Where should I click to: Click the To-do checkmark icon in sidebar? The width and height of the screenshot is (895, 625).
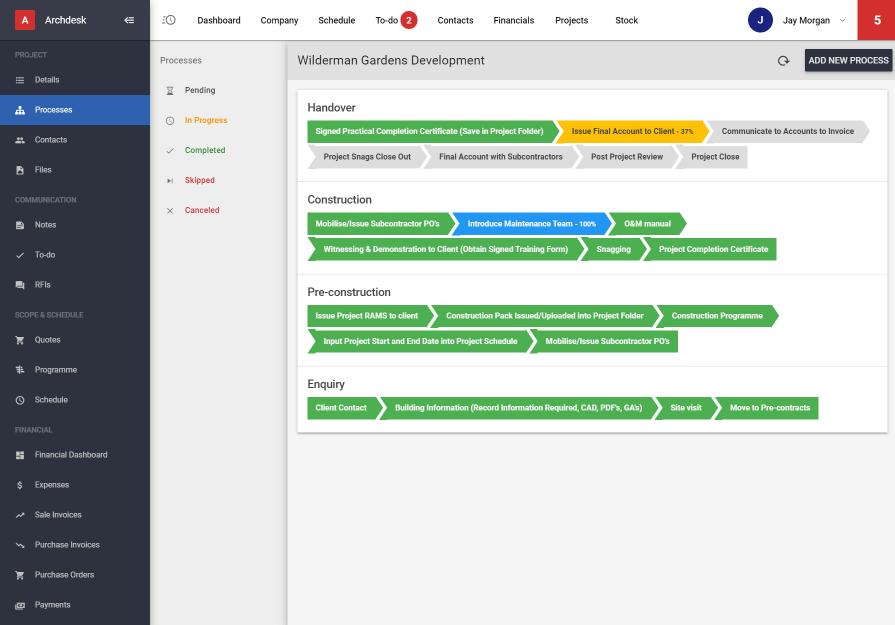pos(20,255)
